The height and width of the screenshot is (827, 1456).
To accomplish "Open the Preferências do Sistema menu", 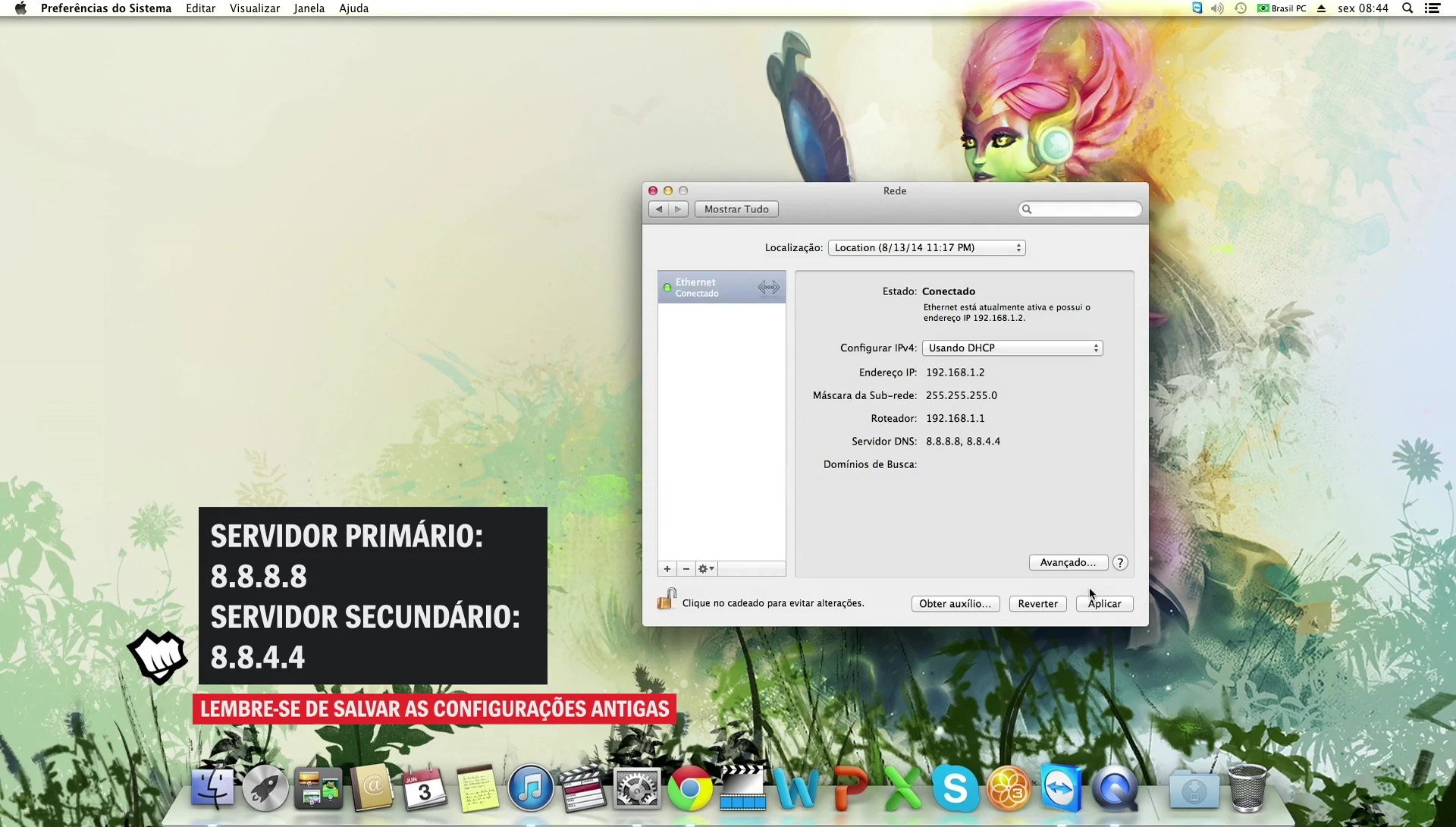I will point(106,8).
